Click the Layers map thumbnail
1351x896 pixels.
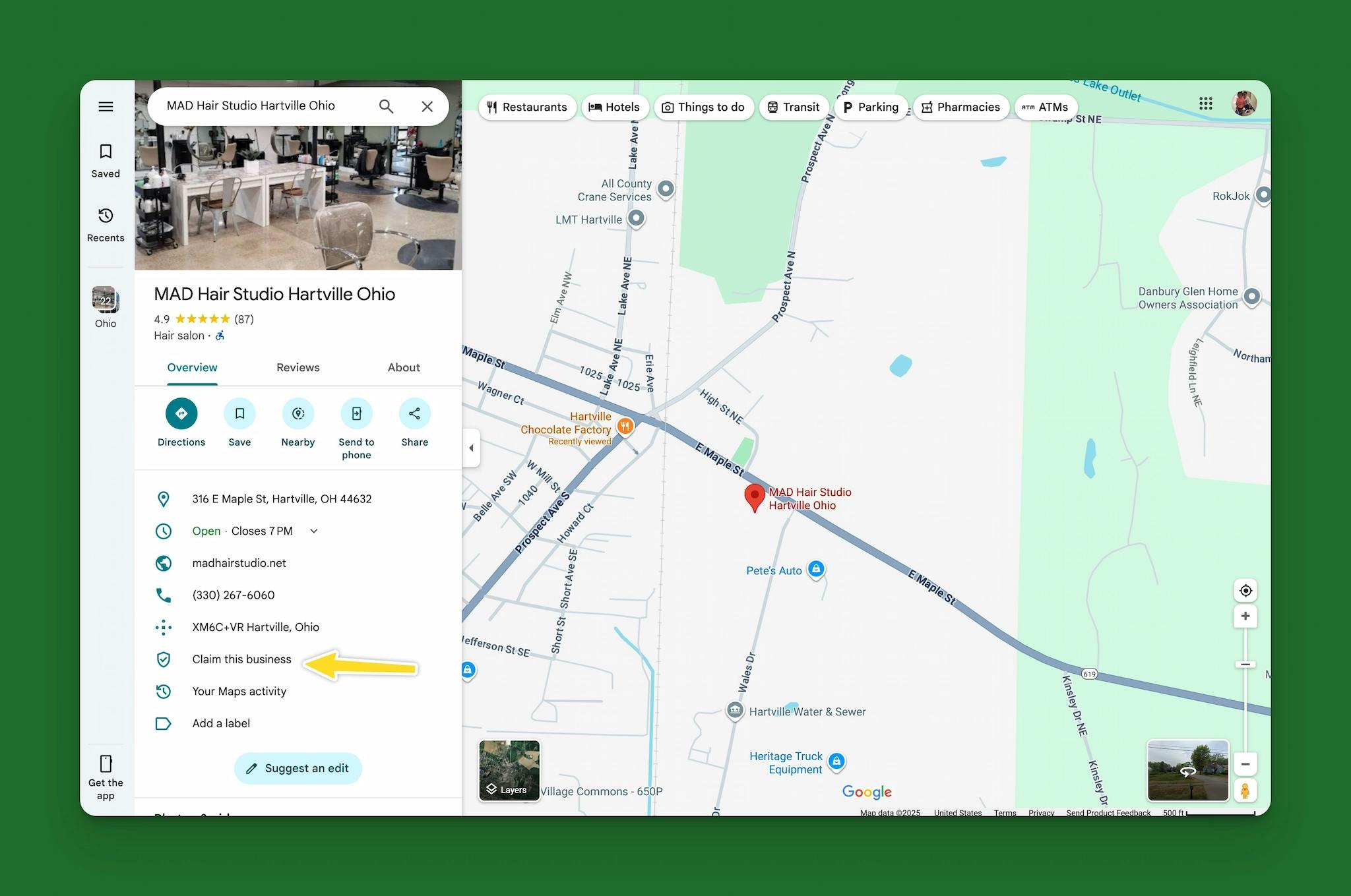509,770
